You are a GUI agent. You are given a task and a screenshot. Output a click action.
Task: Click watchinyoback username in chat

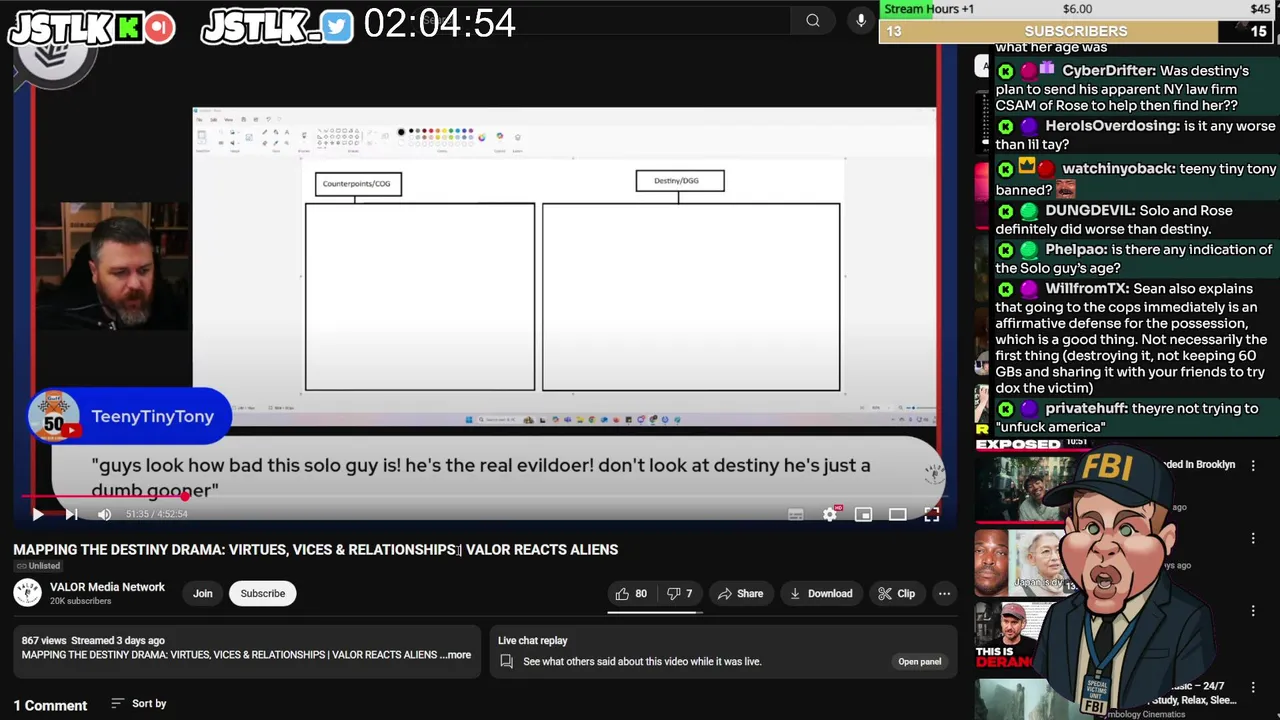1118,169
